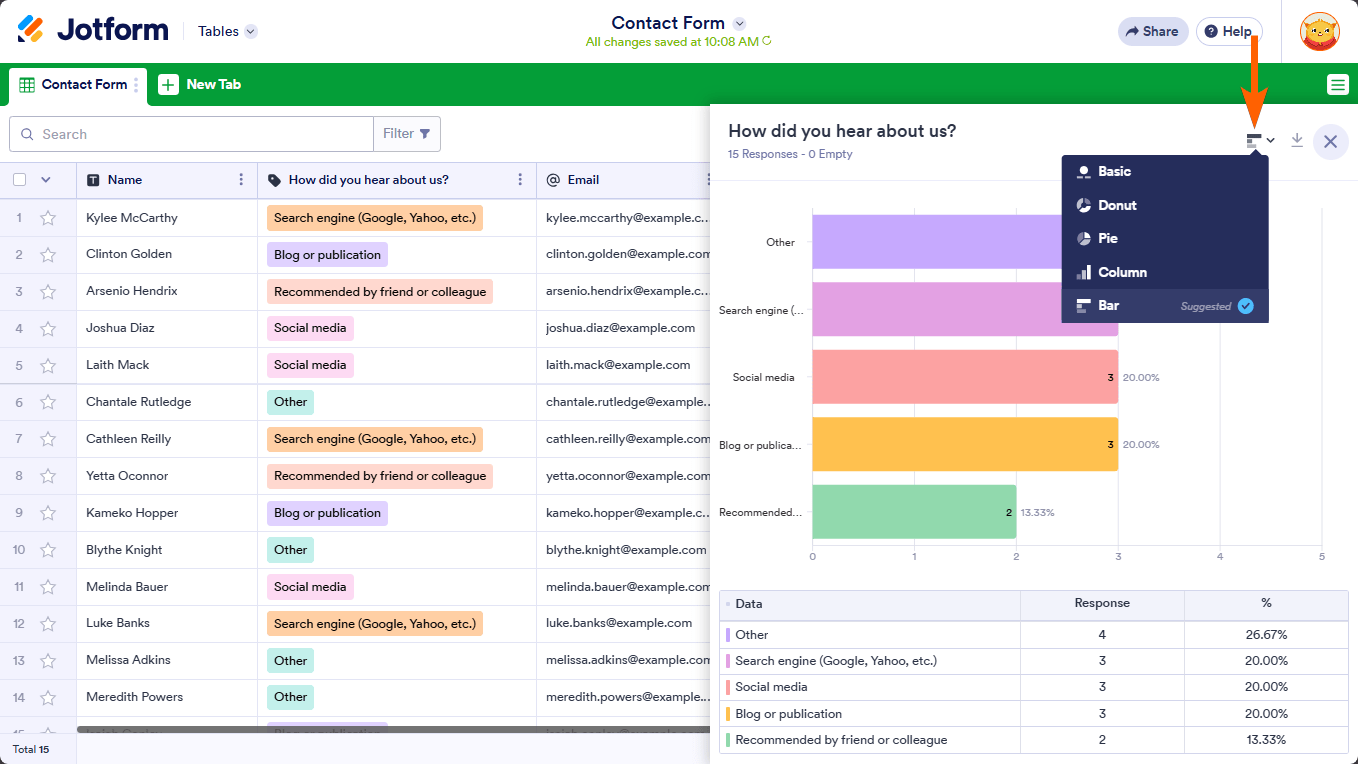
Task: Open the chart type selector icon
Action: (1260, 141)
